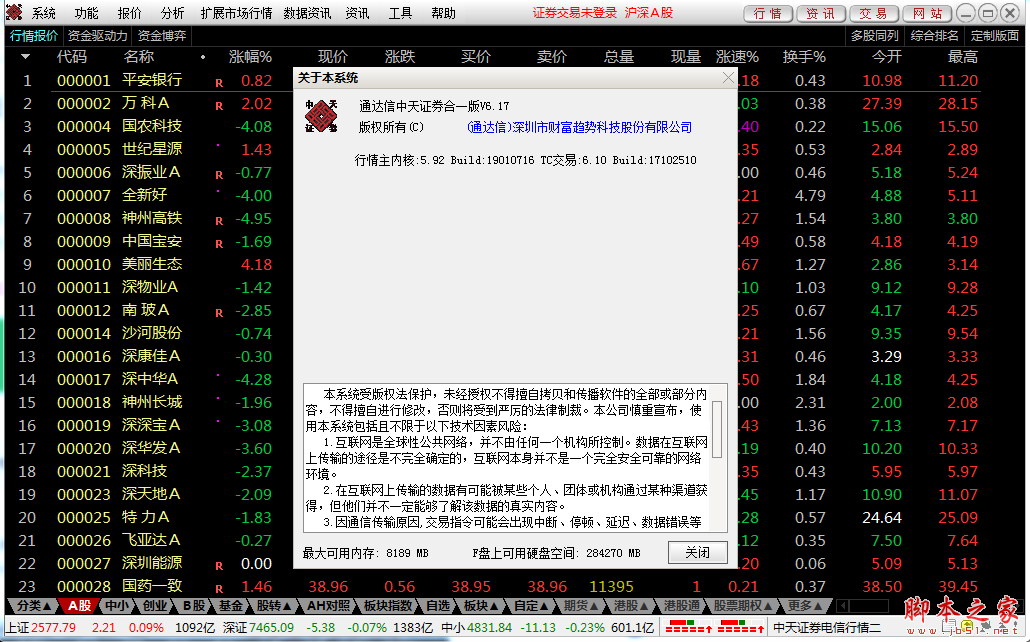The height and width of the screenshot is (642, 1030).
Task: Expand the 更多 tab menu
Action: (x=805, y=605)
